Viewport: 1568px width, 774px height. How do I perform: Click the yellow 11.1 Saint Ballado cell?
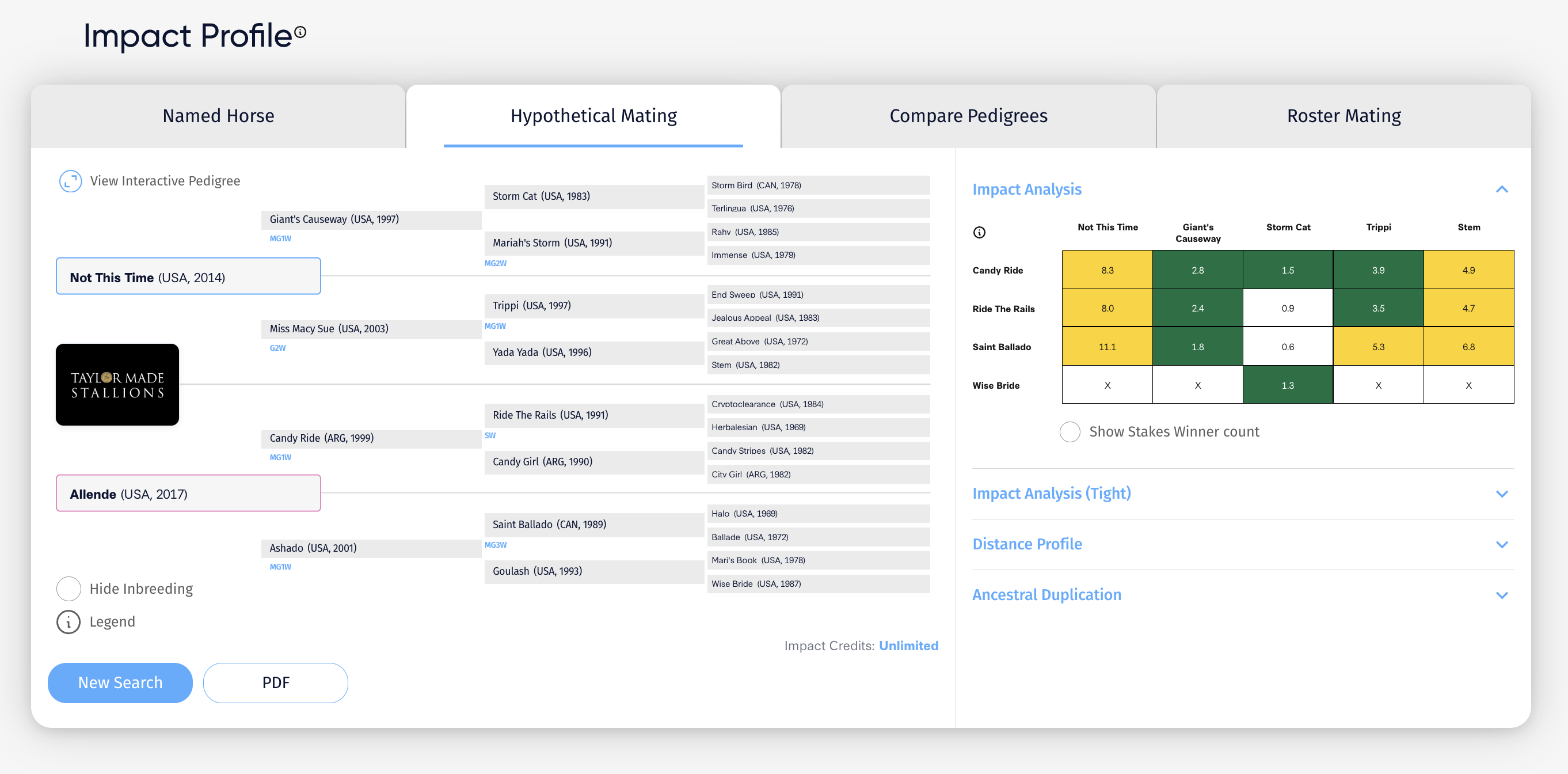tap(1108, 347)
